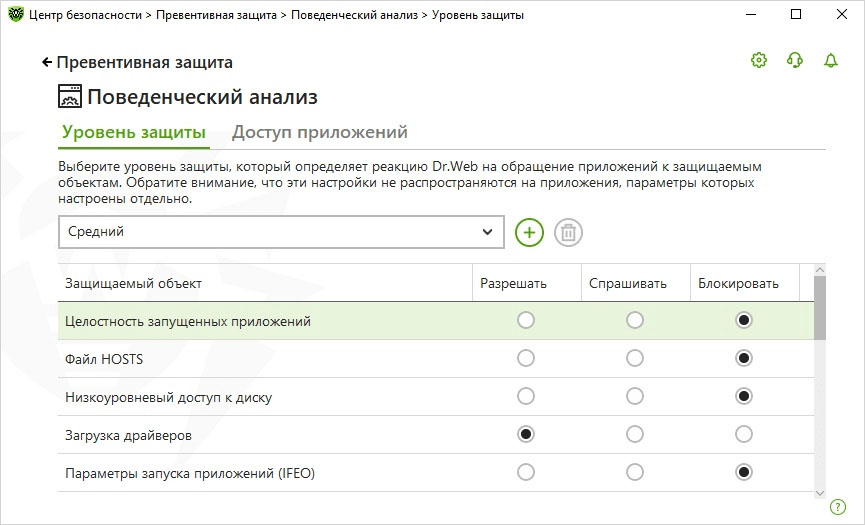Set Низкоуровневый доступ к диску to Спрашивать
865x525 pixels.
point(635,397)
